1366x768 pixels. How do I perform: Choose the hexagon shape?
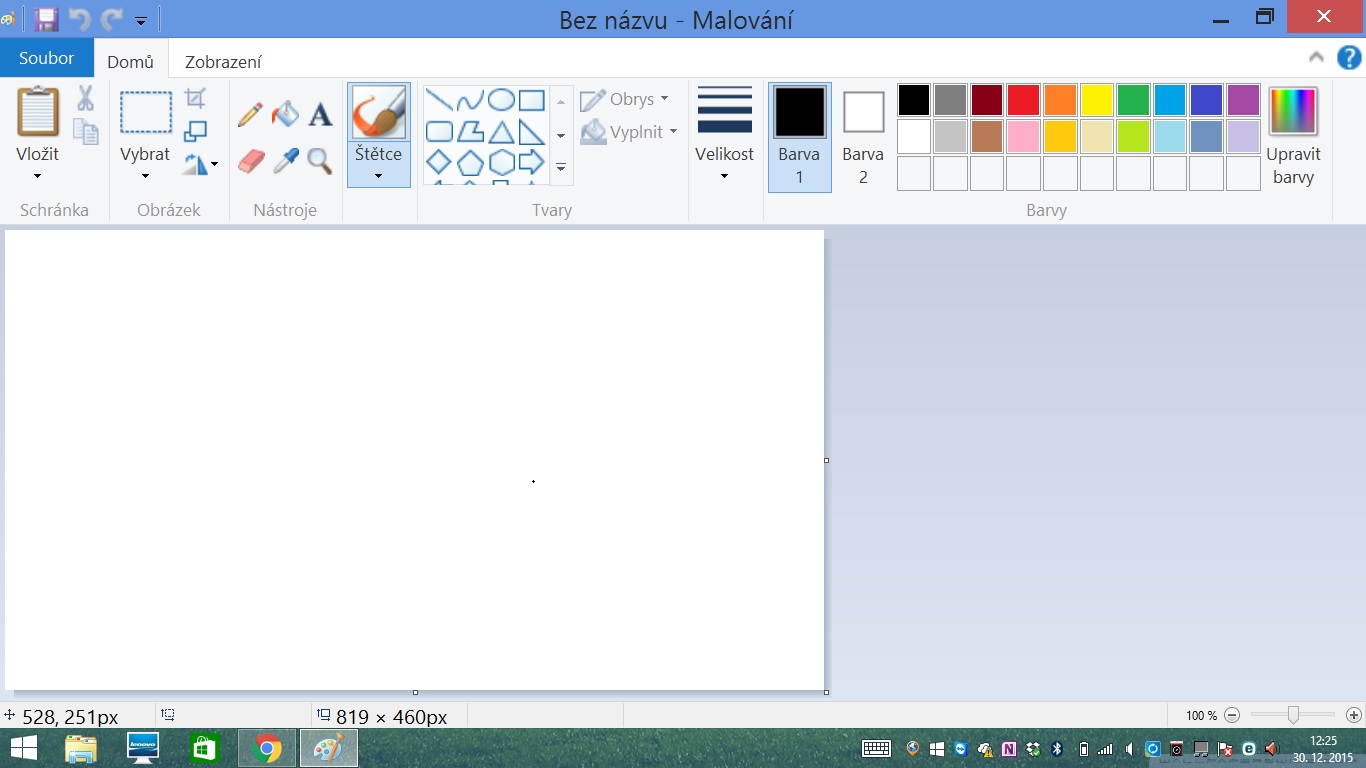click(x=501, y=162)
